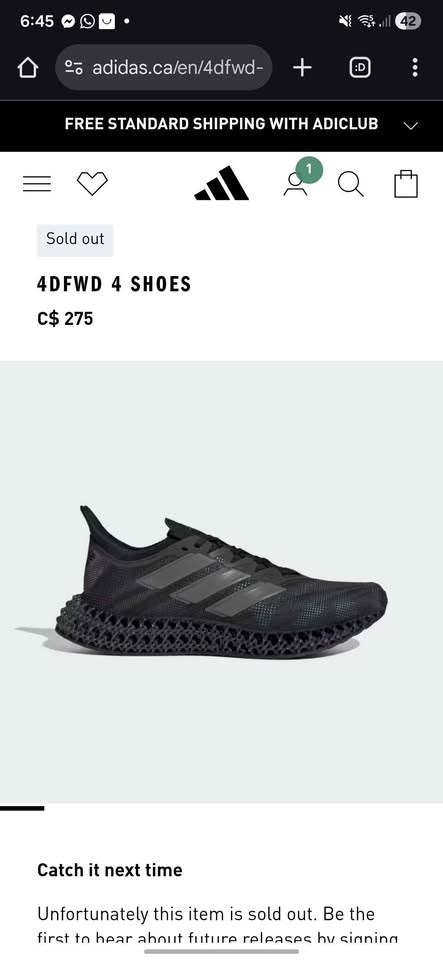This screenshot has width=443, height=960.
Task: Open the search magnifier icon
Action: 351,184
